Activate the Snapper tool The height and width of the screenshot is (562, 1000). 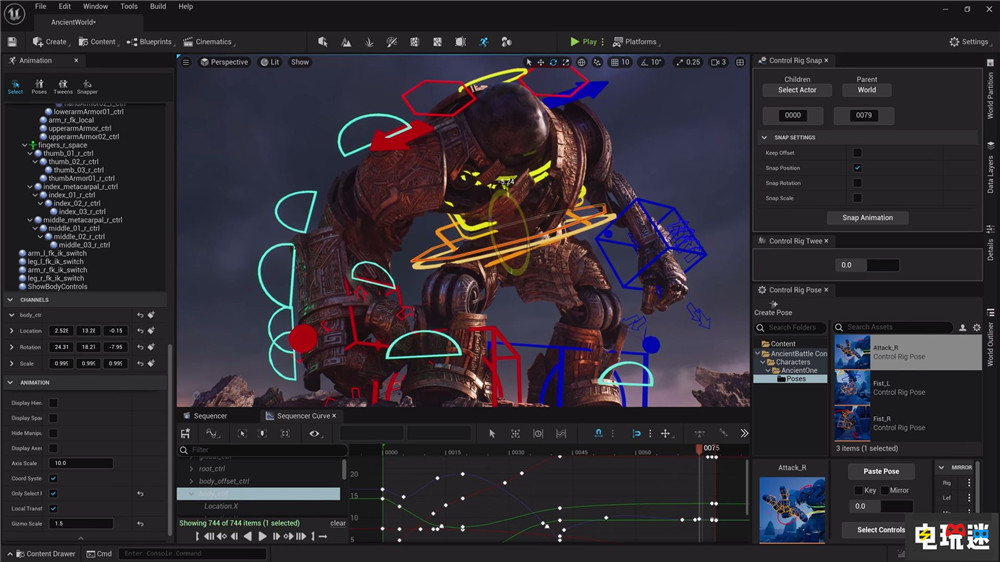click(87, 86)
